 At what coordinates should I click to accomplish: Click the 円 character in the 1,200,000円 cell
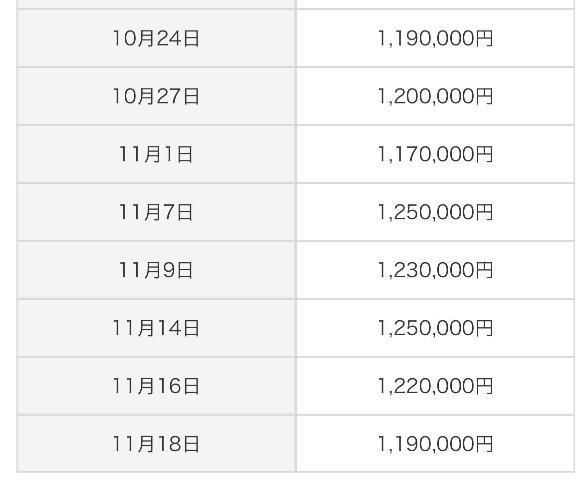(485, 96)
